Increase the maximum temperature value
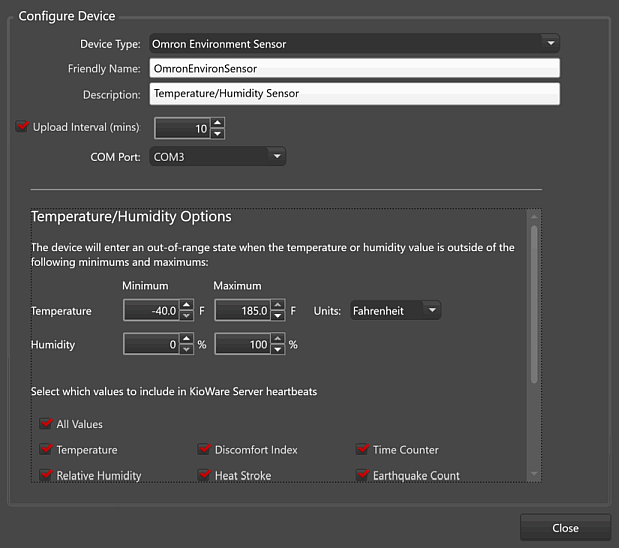Viewport: 619px width, 548px height. 278,304
